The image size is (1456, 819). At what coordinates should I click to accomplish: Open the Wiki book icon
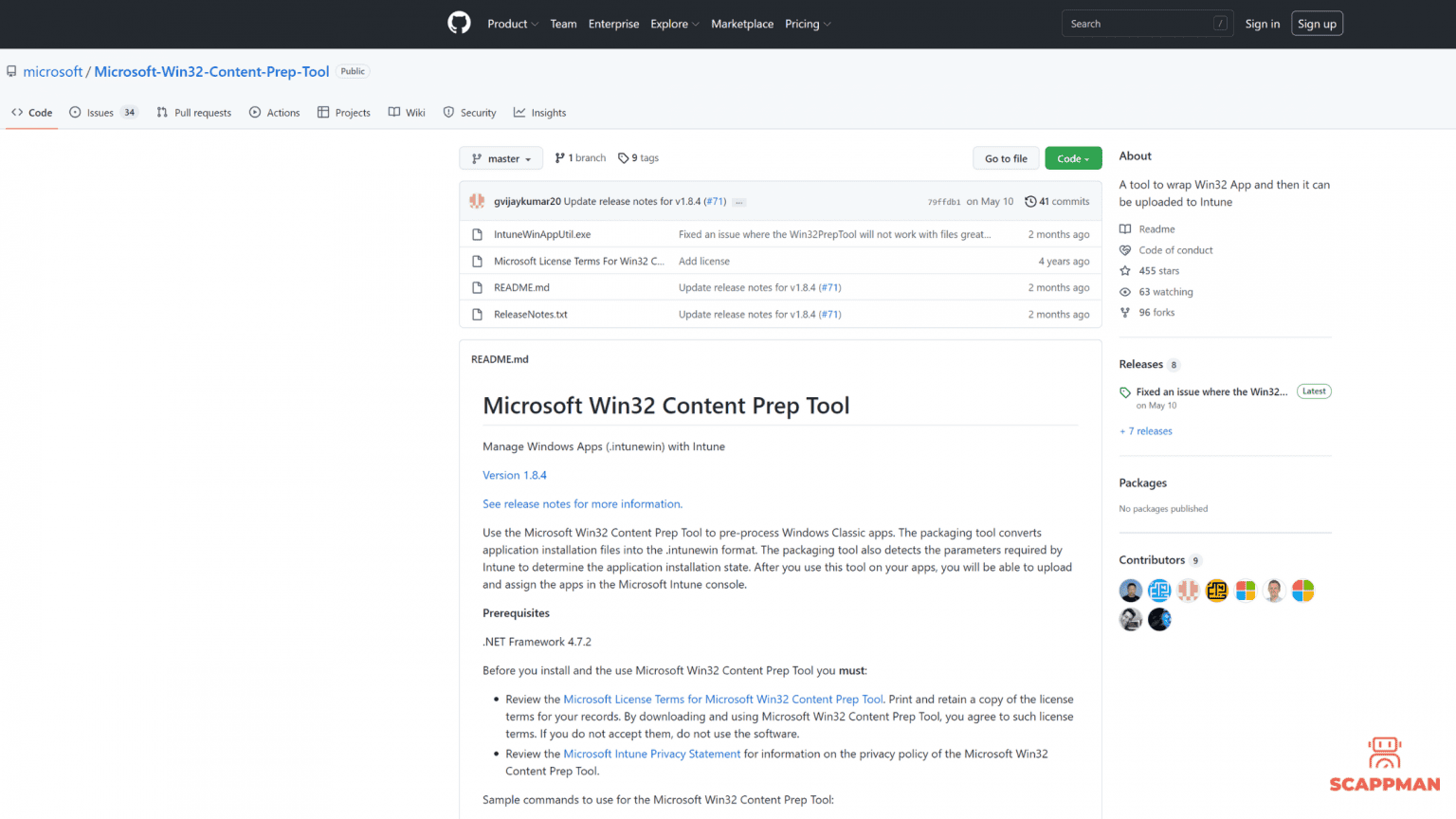pyautogui.click(x=392, y=112)
